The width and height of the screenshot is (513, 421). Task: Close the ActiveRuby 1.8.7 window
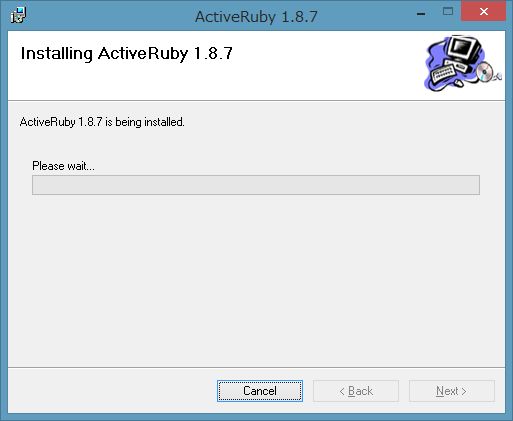click(x=483, y=12)
